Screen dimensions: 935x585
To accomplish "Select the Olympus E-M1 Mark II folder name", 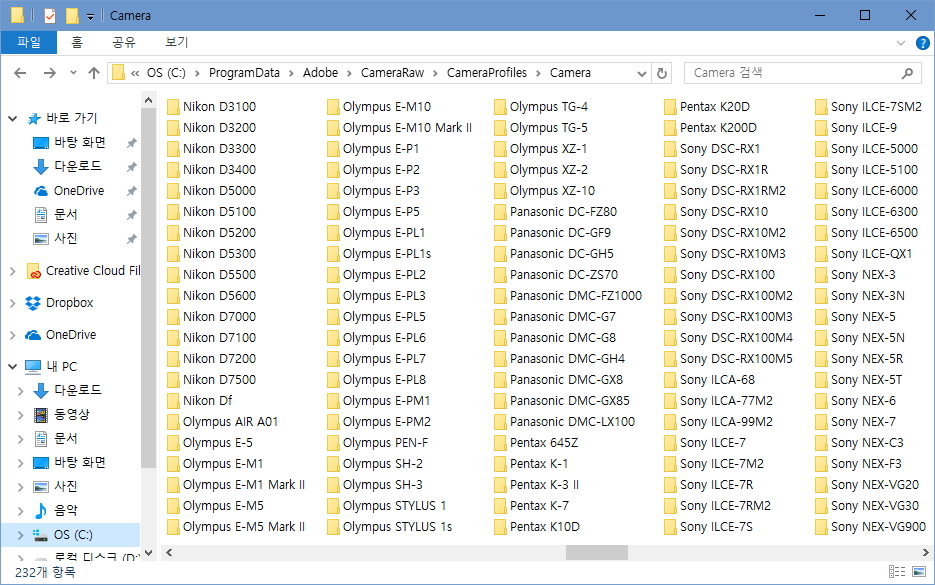I will point(244,485).
